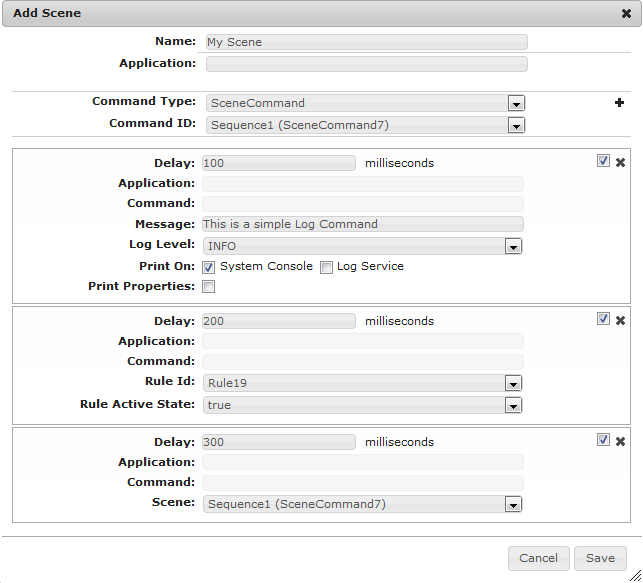Image resolution: width=643 pixels, height=583 pixels.
Task: Toggle enabled checkbox of the 300 ms command
Action: (603, 440)
